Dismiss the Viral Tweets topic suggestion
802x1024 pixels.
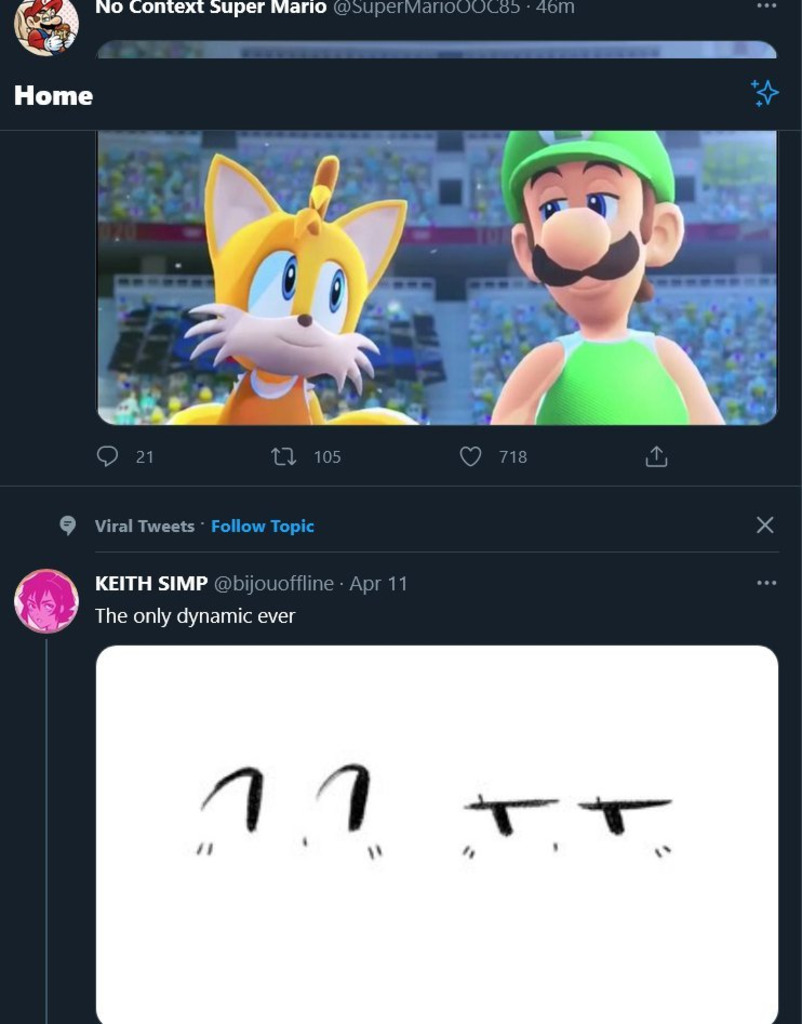click(765, 525)
